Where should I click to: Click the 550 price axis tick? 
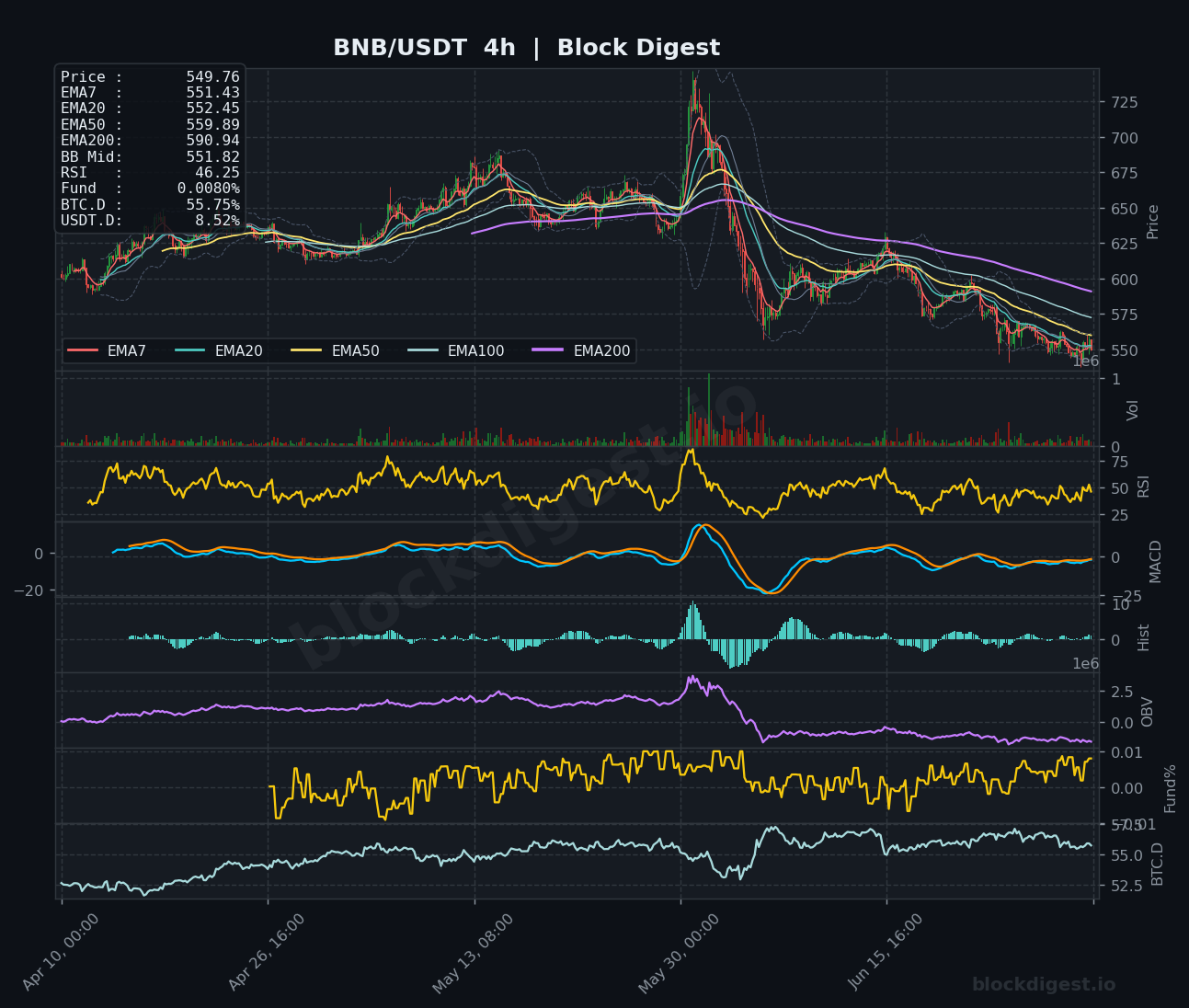[x=1123, y=350]
